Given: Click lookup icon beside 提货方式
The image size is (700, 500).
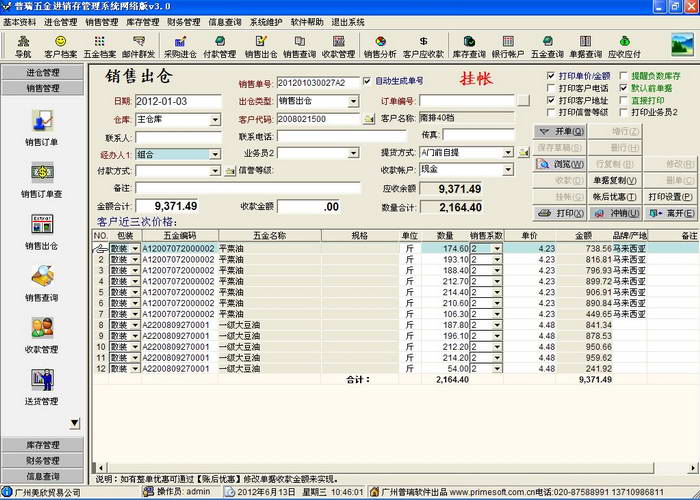Looking at the screenshot, I should click(523, 153).
